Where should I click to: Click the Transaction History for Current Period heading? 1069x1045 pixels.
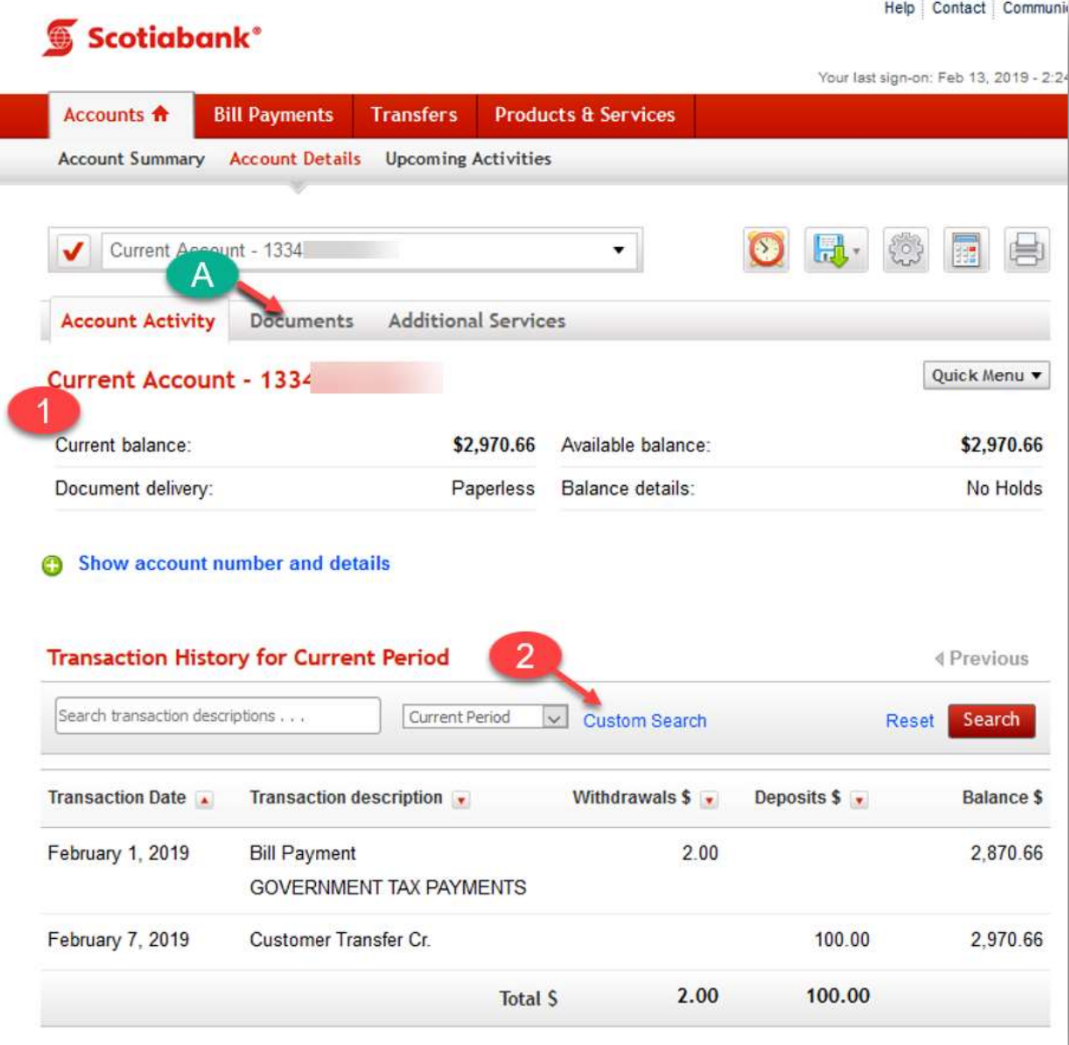pos(248,658)
